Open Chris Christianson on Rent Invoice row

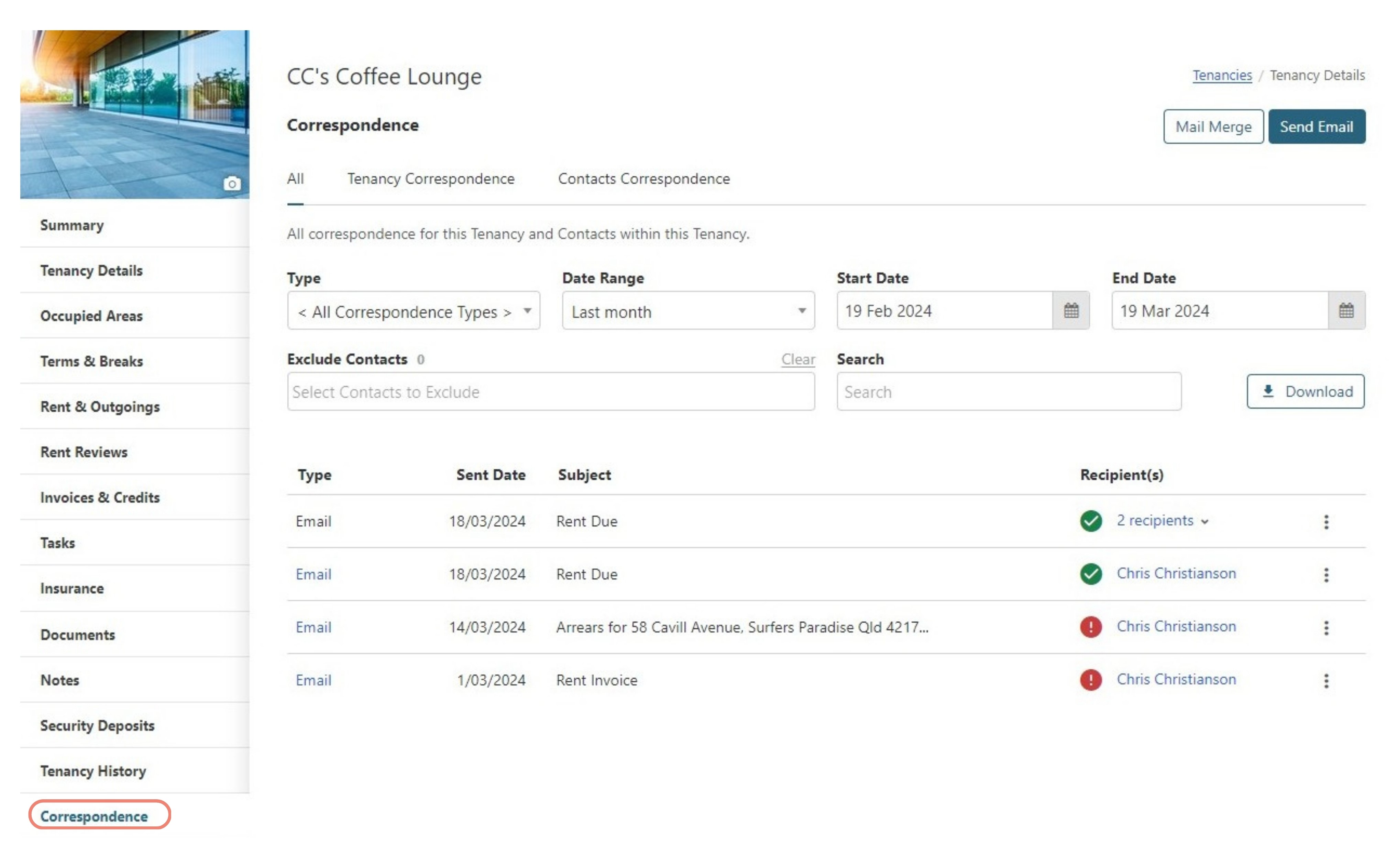1177,680
